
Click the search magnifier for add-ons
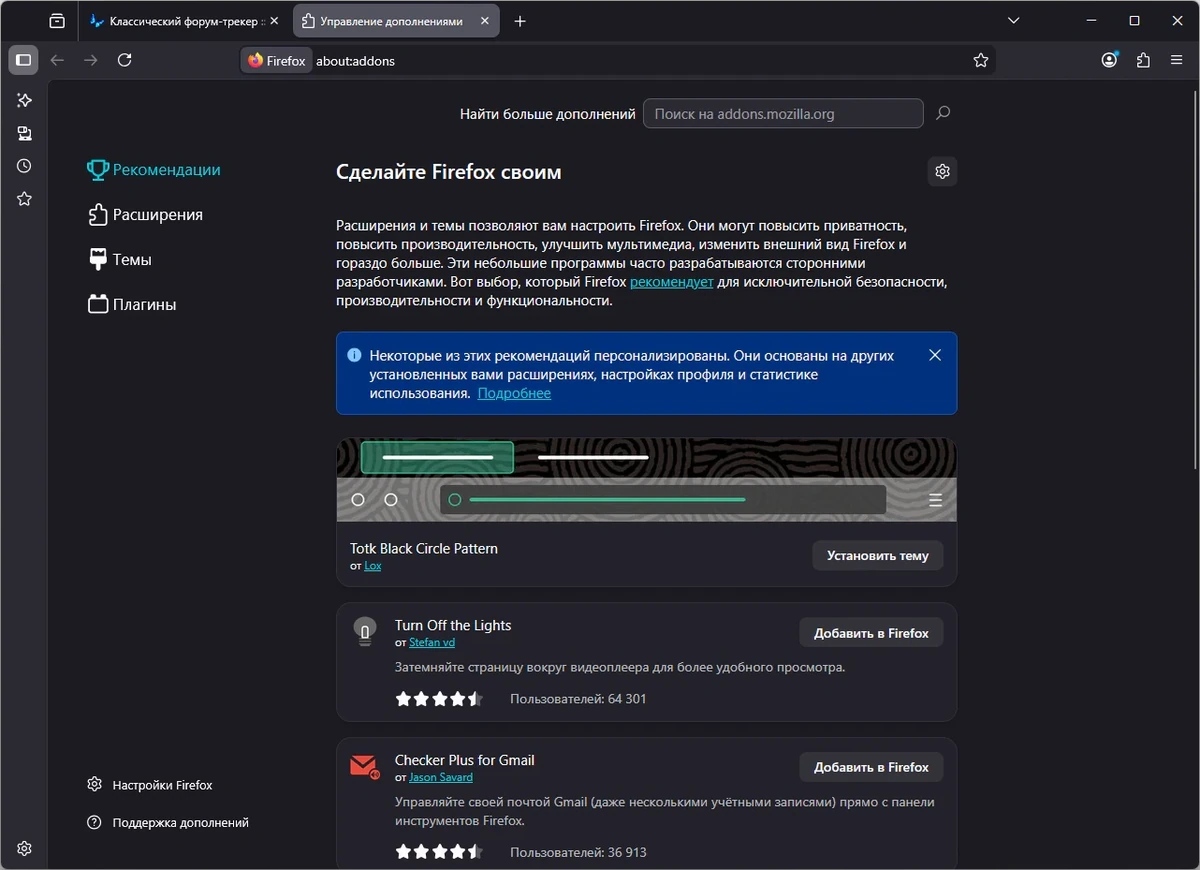coord(942,113)
